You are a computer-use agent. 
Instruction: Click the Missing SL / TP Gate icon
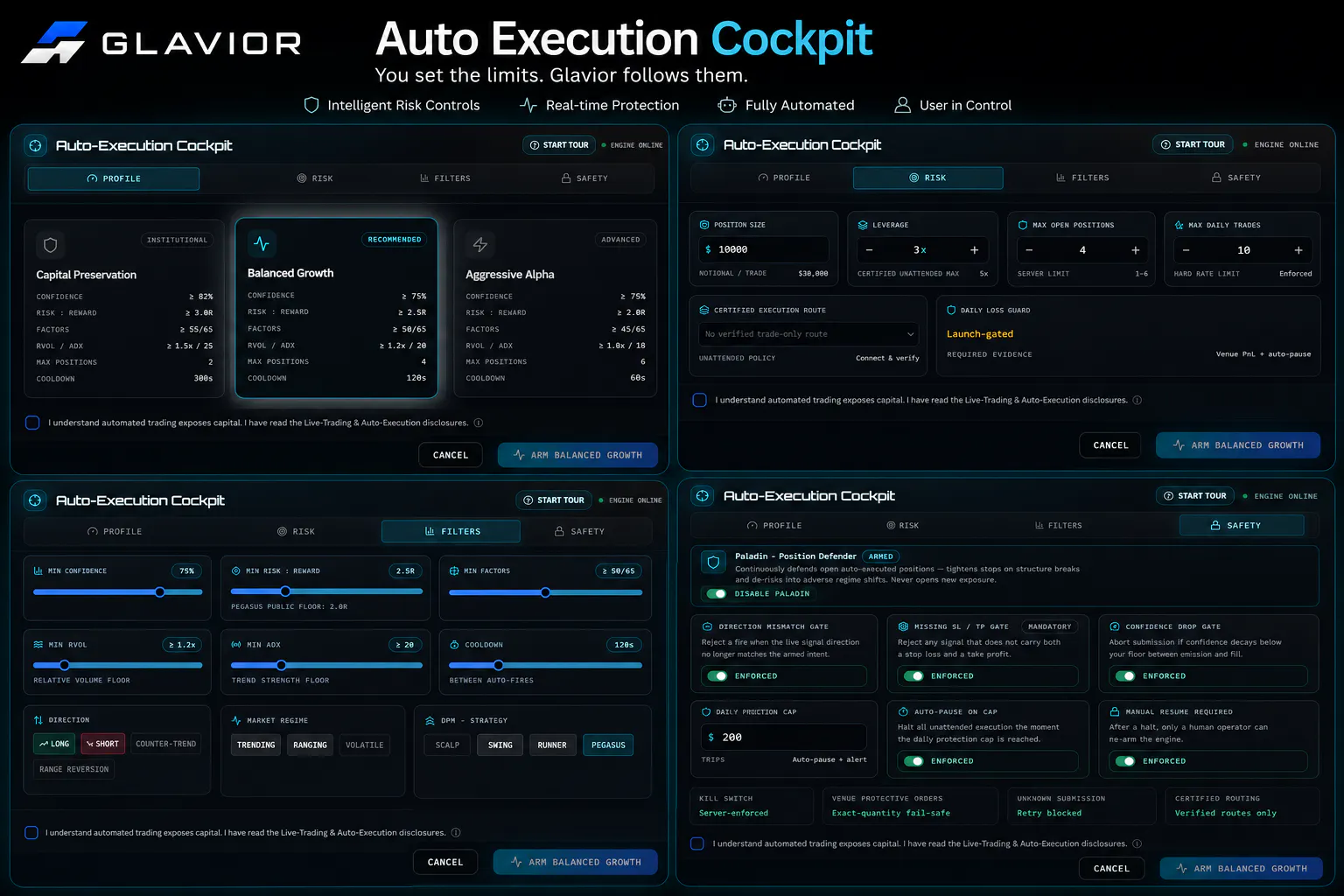tap(903, 626)
